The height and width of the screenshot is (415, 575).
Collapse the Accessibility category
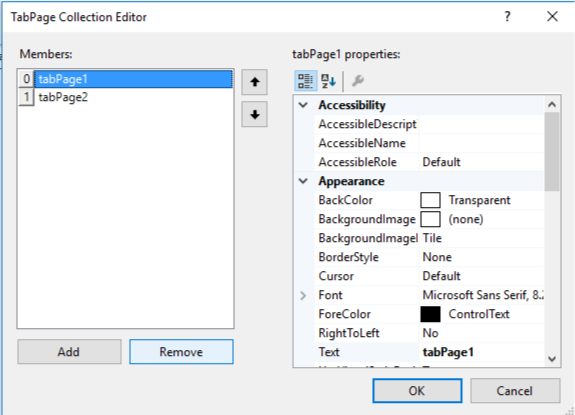tap(303, 105)
